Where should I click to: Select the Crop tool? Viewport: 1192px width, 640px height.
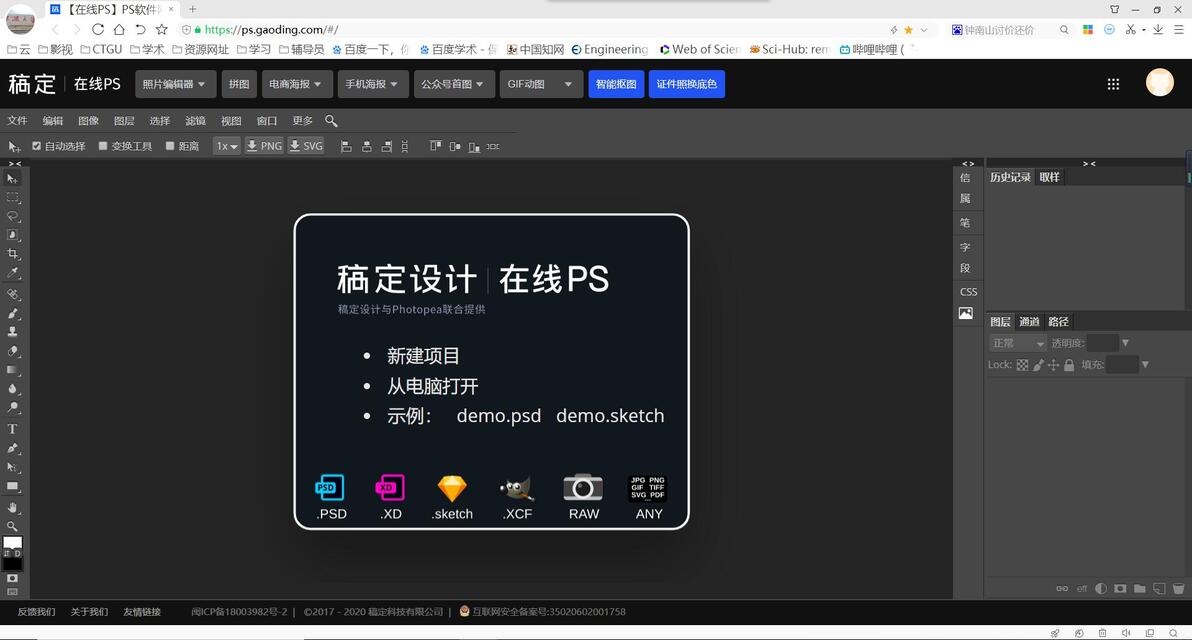tap(12, 254)
